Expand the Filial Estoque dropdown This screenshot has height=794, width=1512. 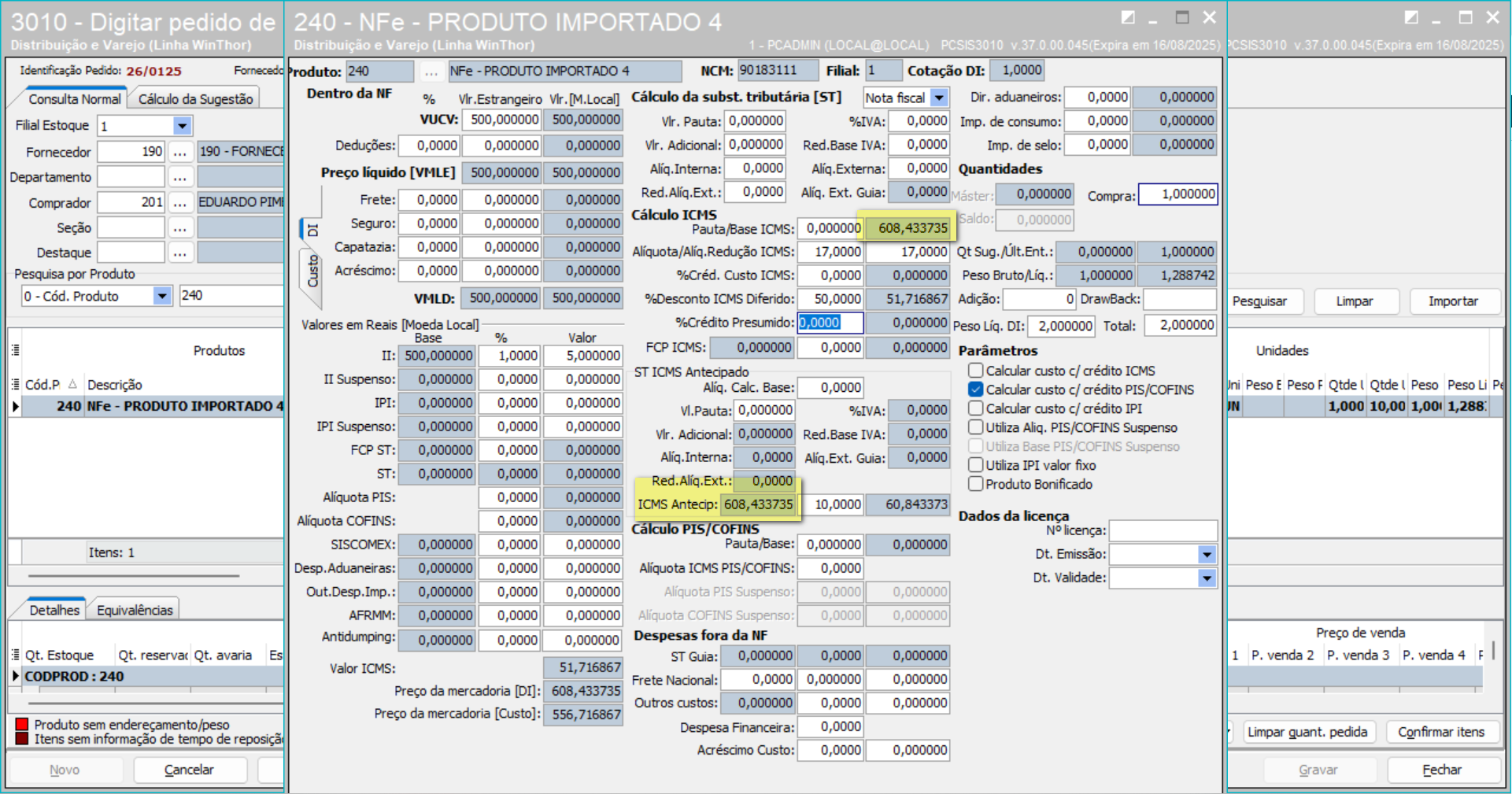click(182, 126)
